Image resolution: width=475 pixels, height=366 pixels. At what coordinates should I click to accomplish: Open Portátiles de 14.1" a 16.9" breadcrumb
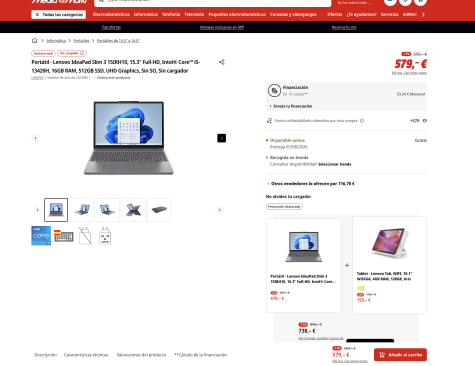pyautogui.click(x=118, y=41)
